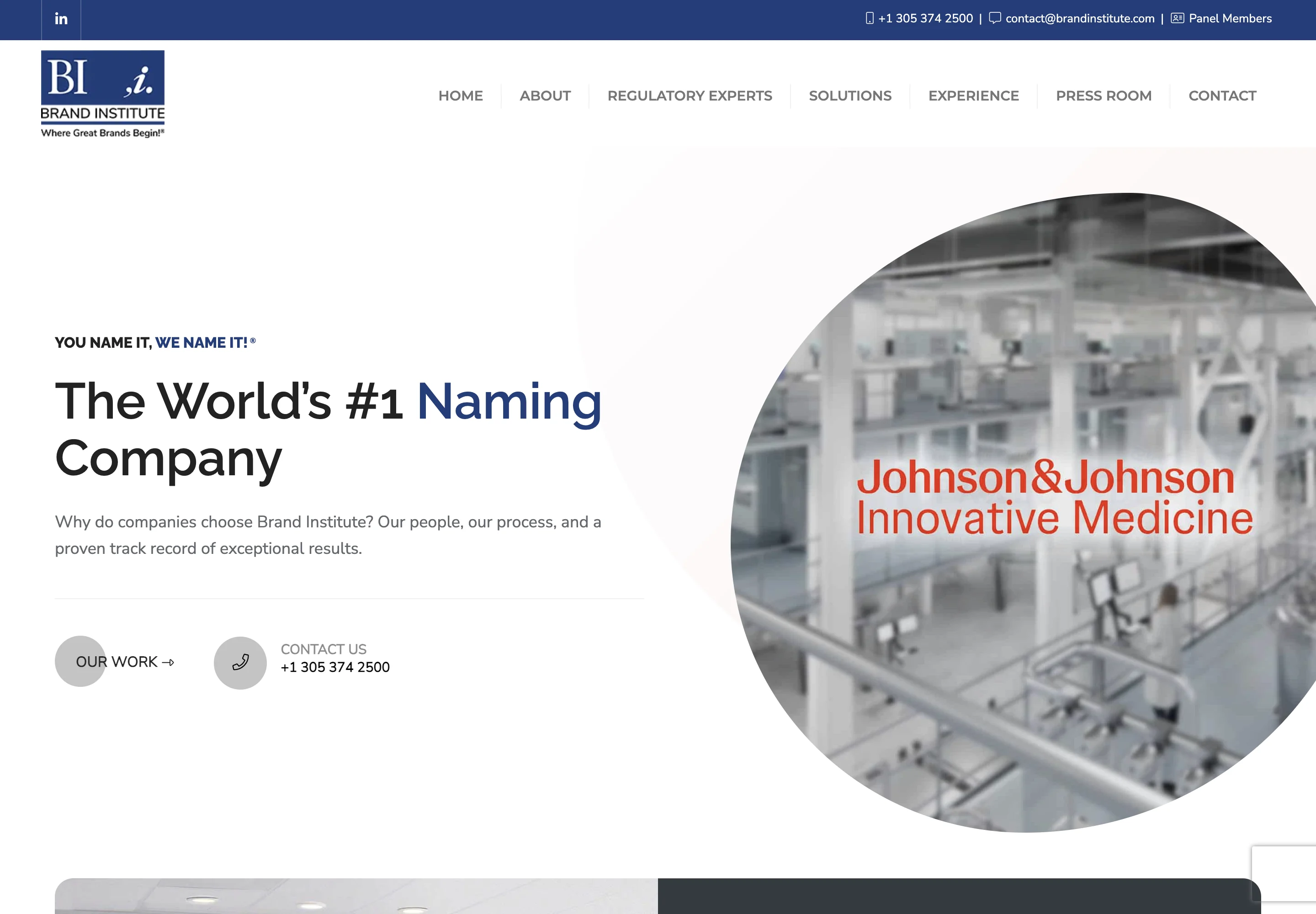
Task: Open the SOLUTIONS menu item
Action: [850, 96]
